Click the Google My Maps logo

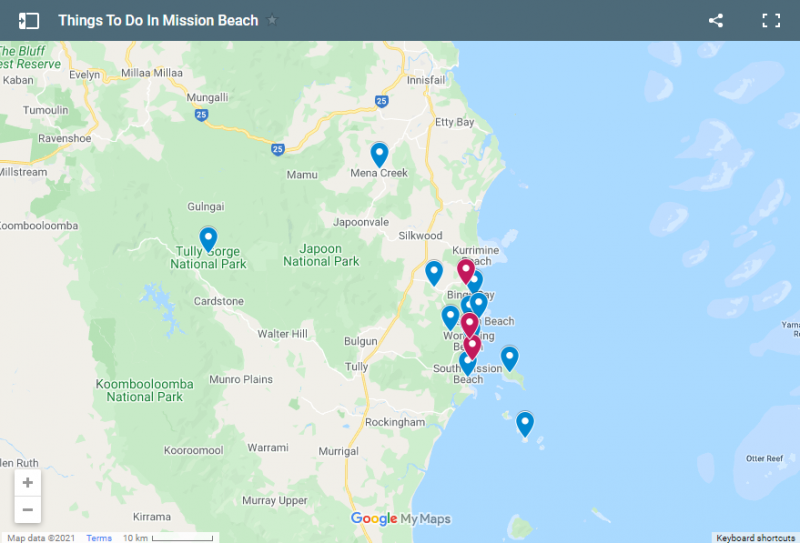point(400,519)
